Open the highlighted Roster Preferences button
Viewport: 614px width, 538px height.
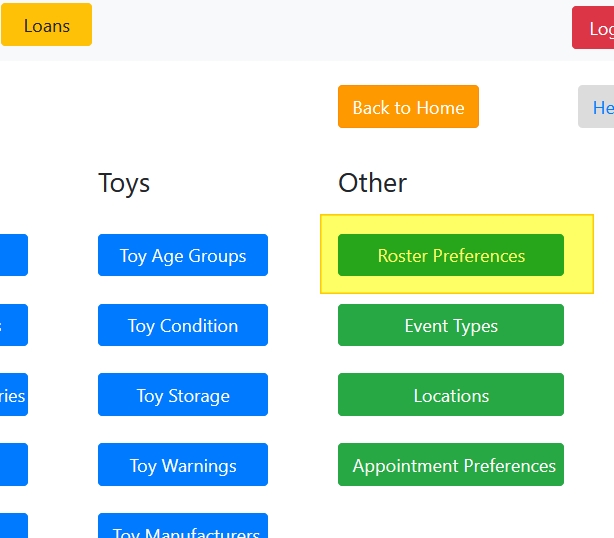451,255
